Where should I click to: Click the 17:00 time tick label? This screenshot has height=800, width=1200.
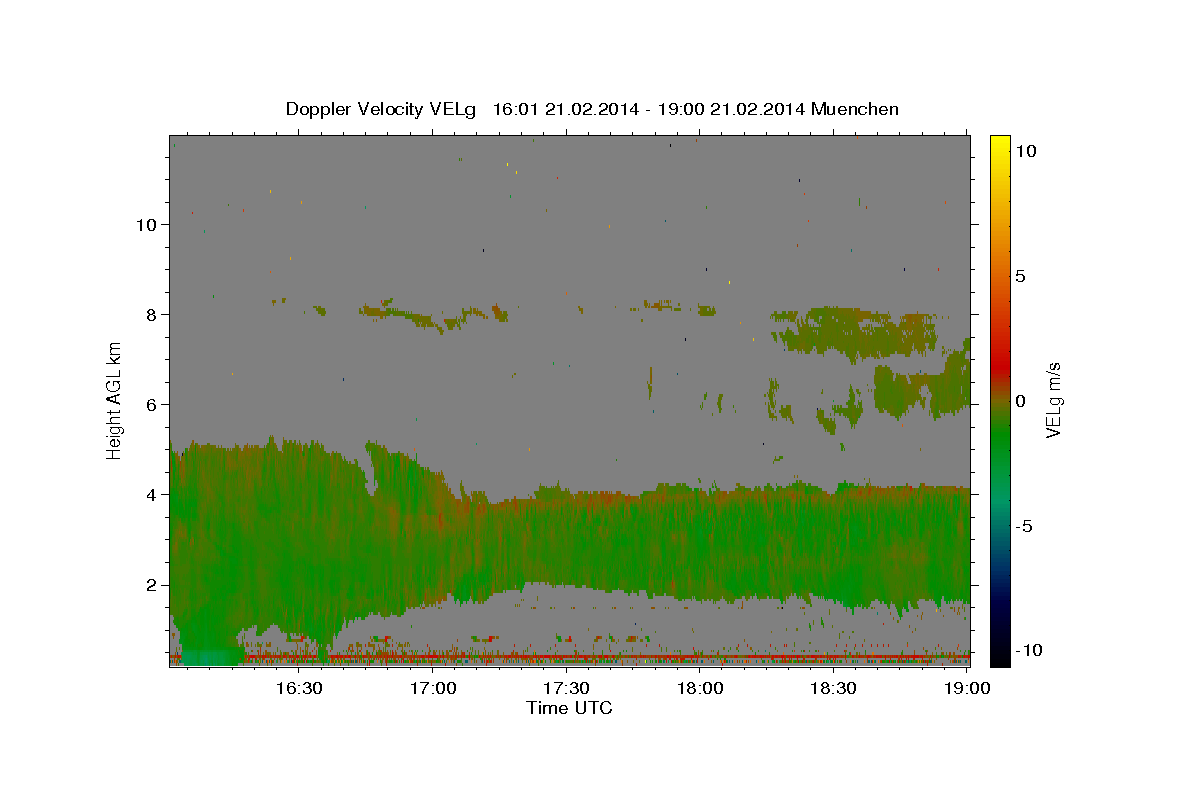click(x=433, y=689)
